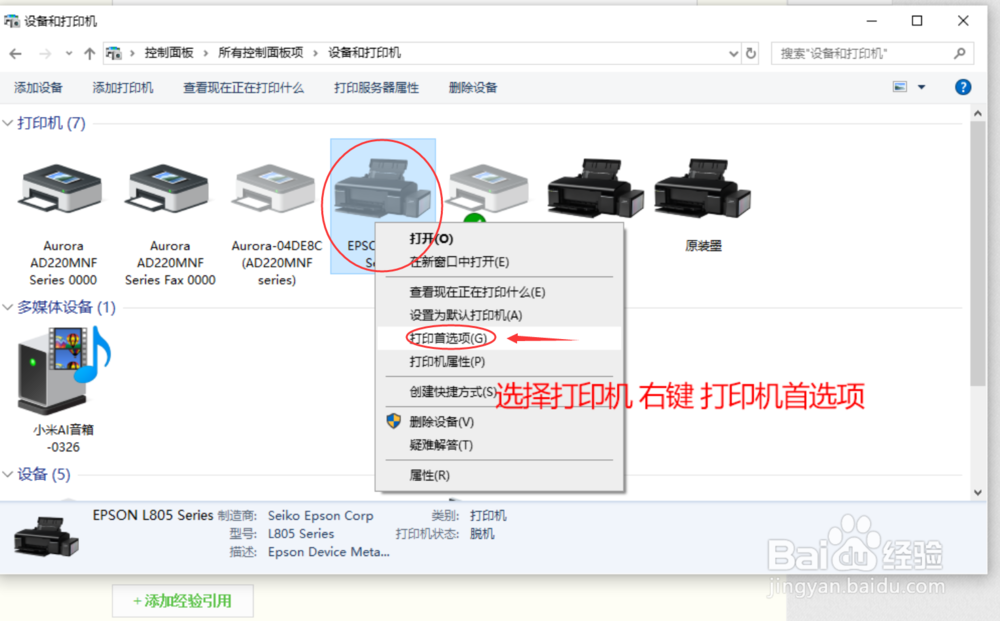Click the back navigation arrow
This screenshot has height=621, width=1000.
[16, 53]
